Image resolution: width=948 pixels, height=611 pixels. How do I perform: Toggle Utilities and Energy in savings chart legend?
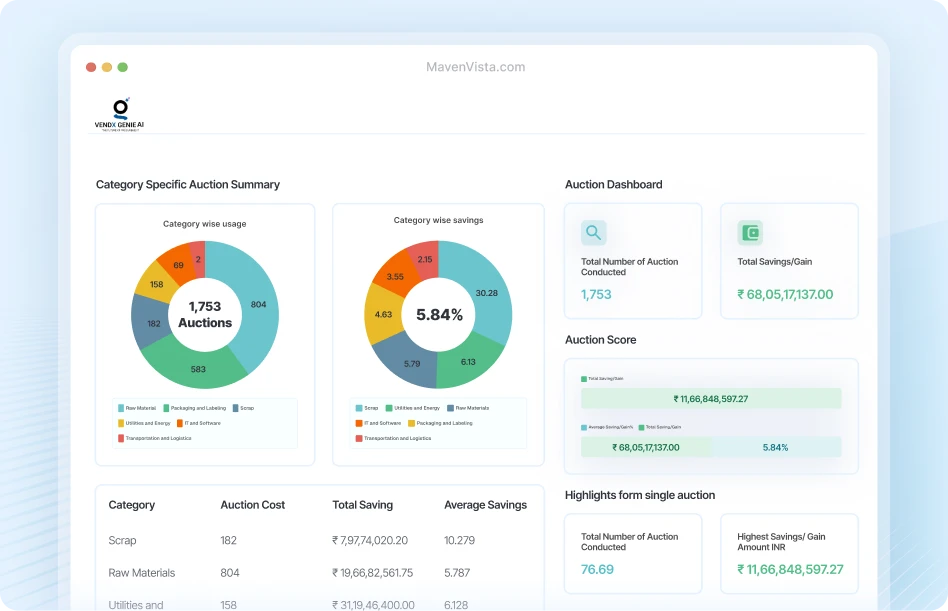tap(413, 408)
